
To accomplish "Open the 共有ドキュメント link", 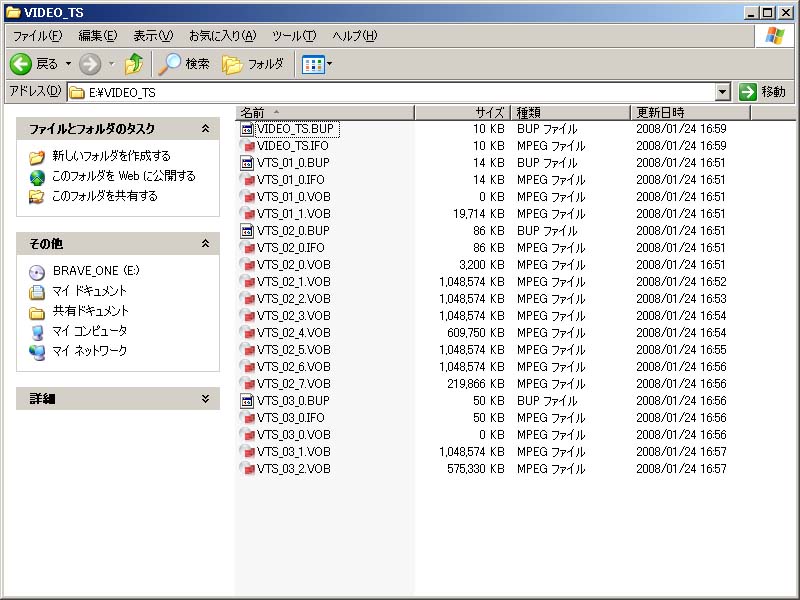I will (x=90, y=311).
